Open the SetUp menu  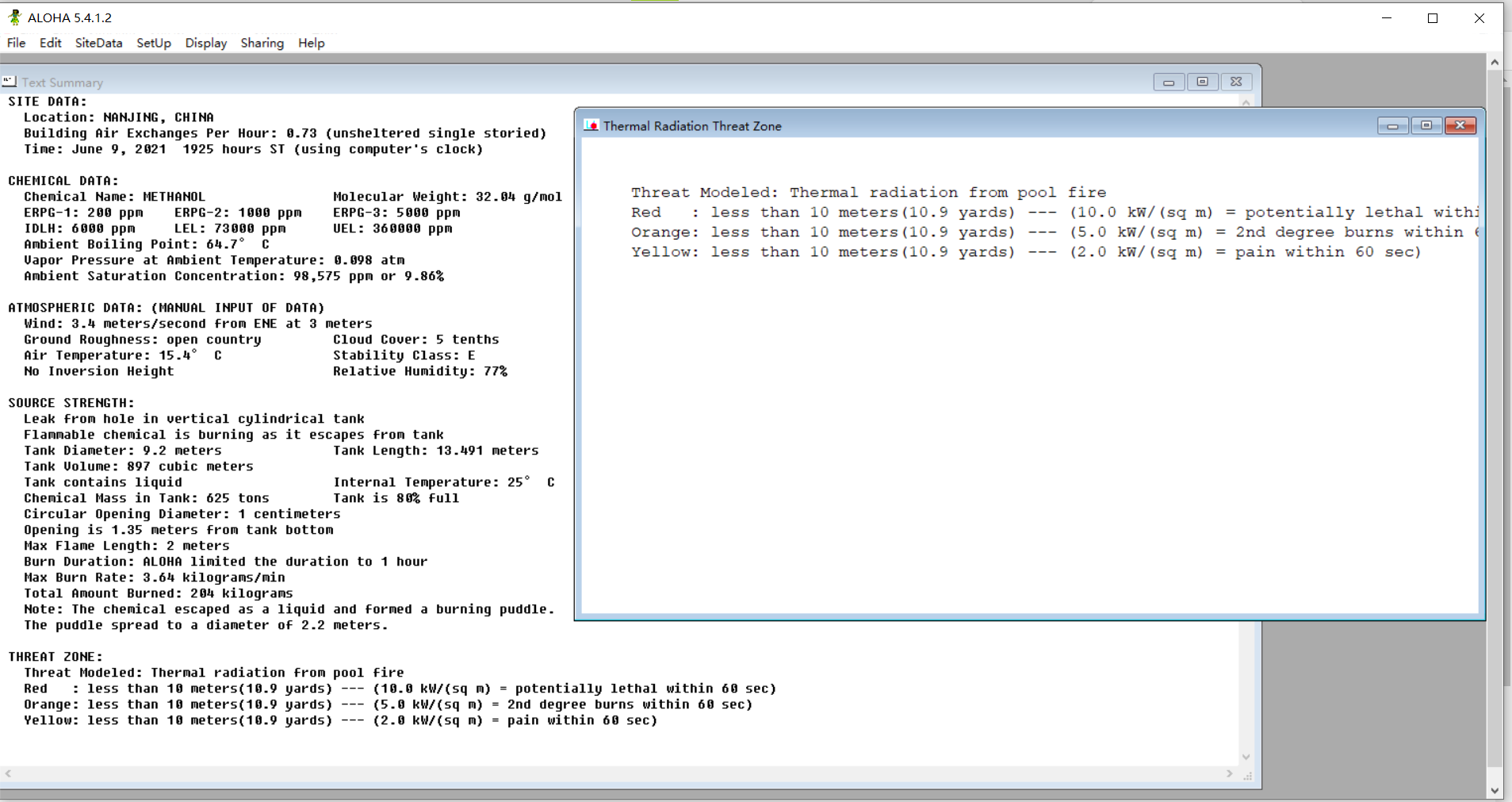click(154, 43)
